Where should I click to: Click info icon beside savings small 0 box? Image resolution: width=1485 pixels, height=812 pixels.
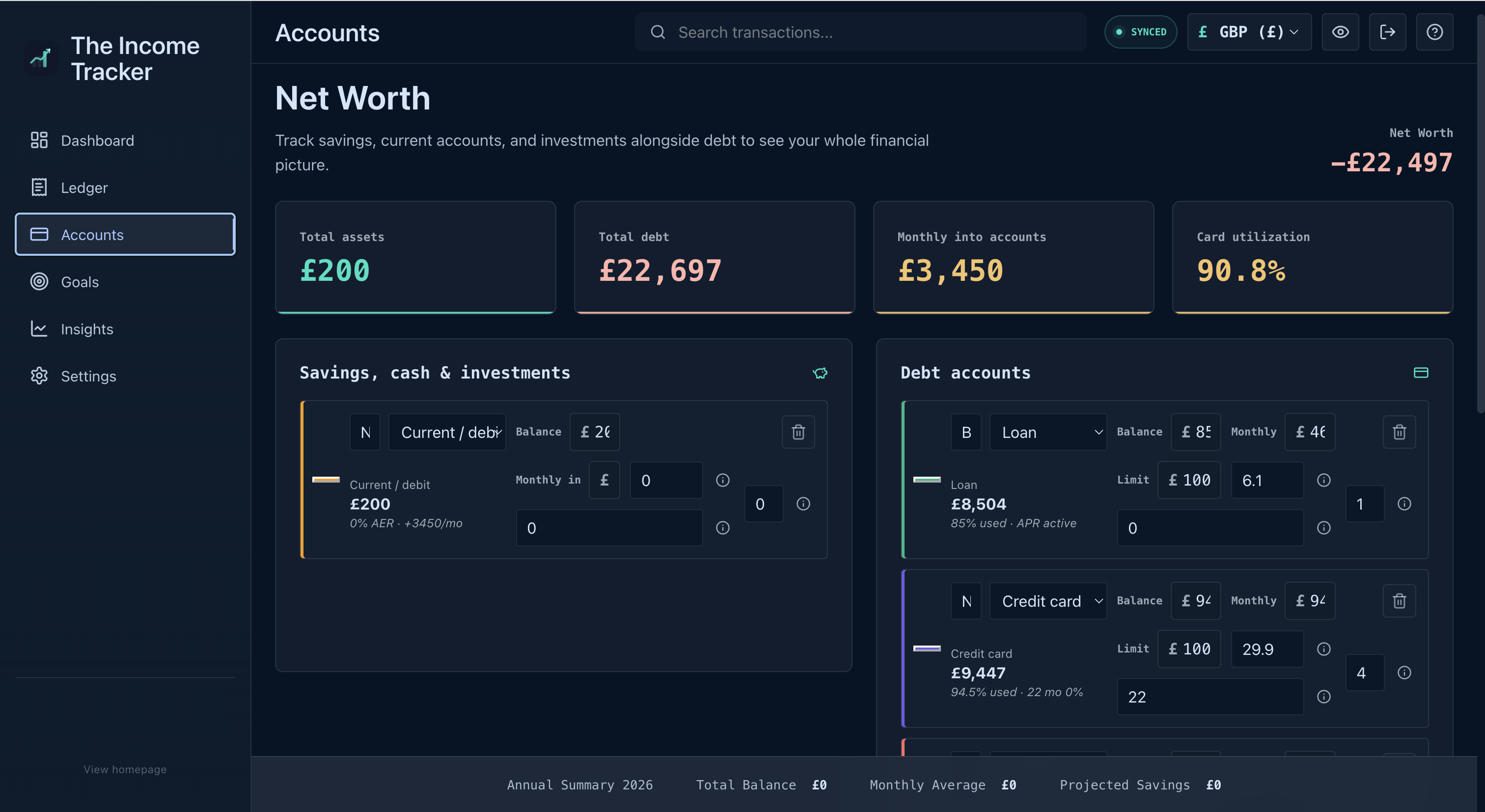pos(803,504)
